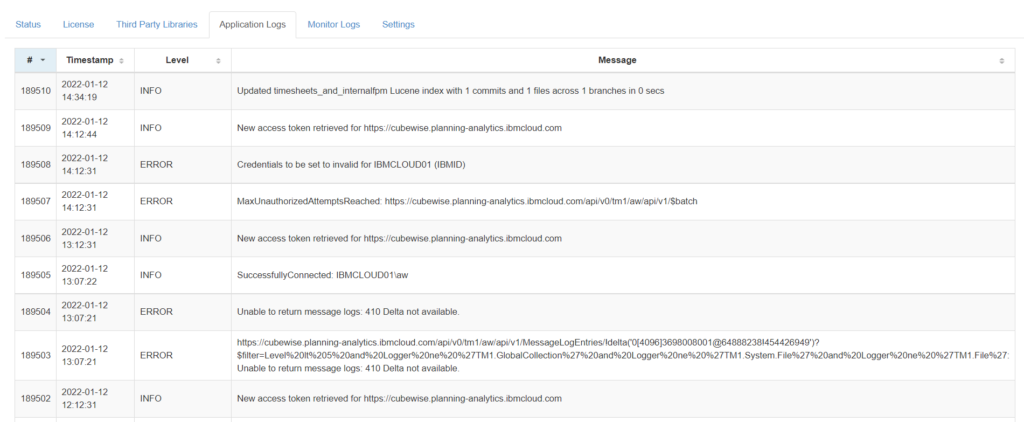The image size is (1024, 422).
Task: Select log entry number 189510
Action: (35, 91)
